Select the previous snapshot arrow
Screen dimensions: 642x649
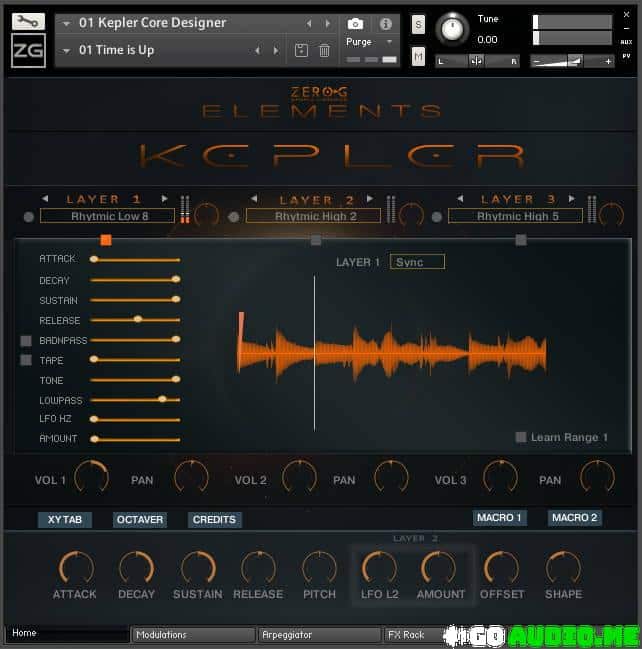point(257,50)
